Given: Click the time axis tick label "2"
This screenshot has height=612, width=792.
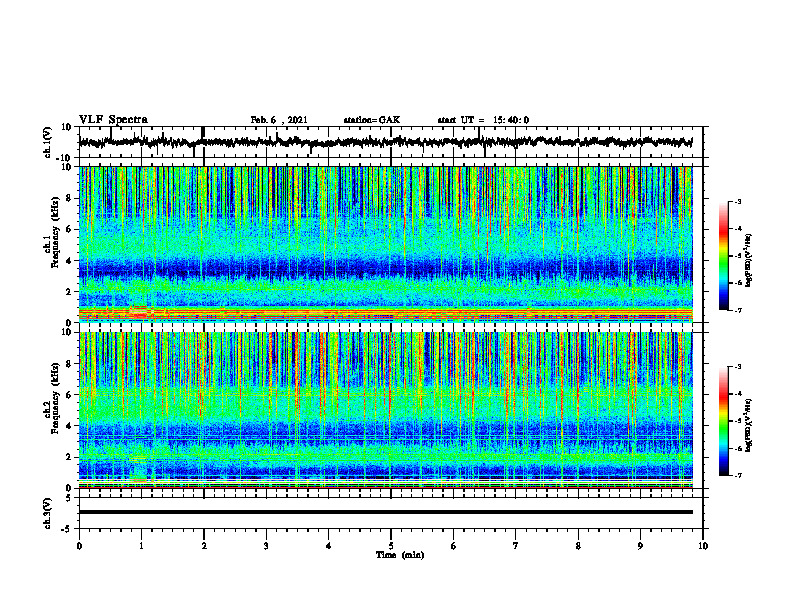Looking at the screenshot, I should point(204,546).
